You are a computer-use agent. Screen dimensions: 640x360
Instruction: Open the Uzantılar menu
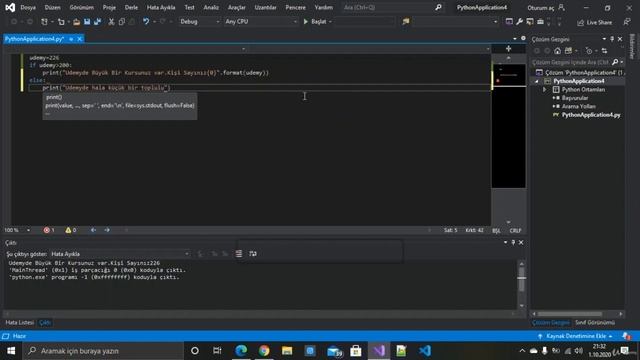pos(265,7)
